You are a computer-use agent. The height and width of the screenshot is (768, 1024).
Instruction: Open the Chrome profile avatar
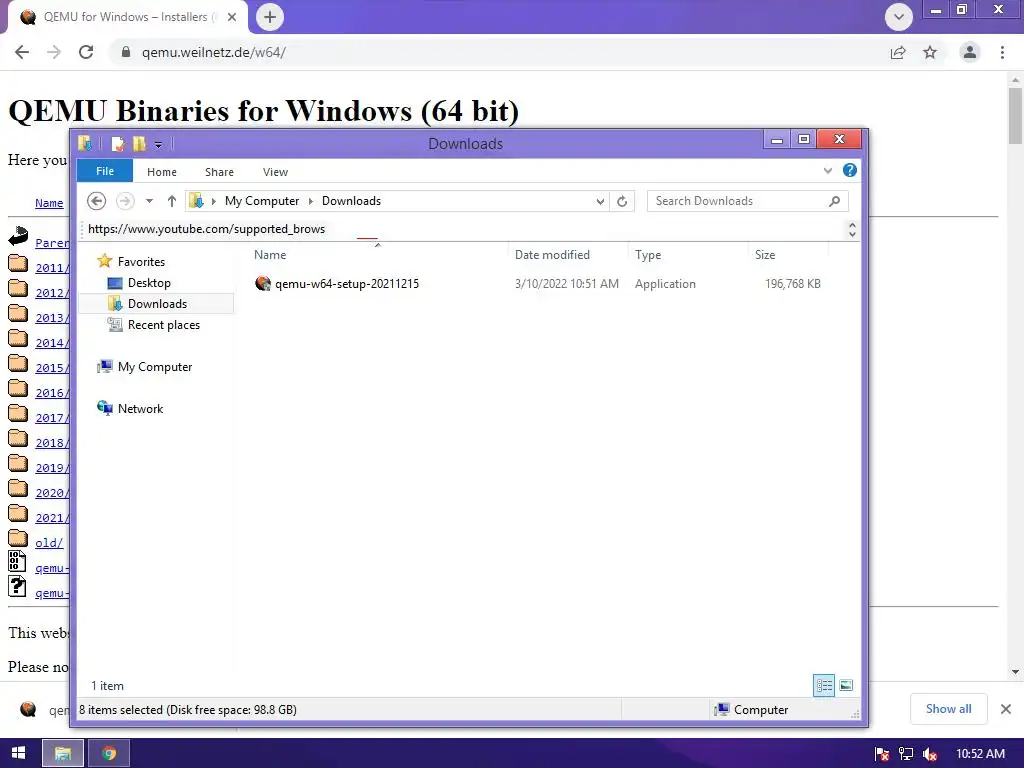pyautogui.click(x=970, y=52)
